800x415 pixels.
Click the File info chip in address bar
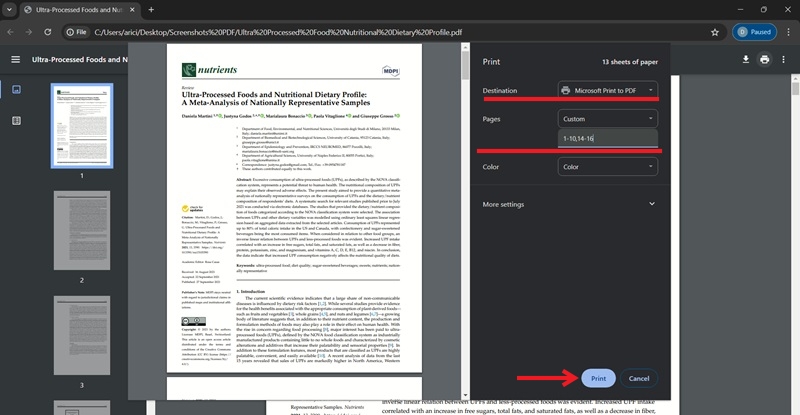tap(77, 32)
